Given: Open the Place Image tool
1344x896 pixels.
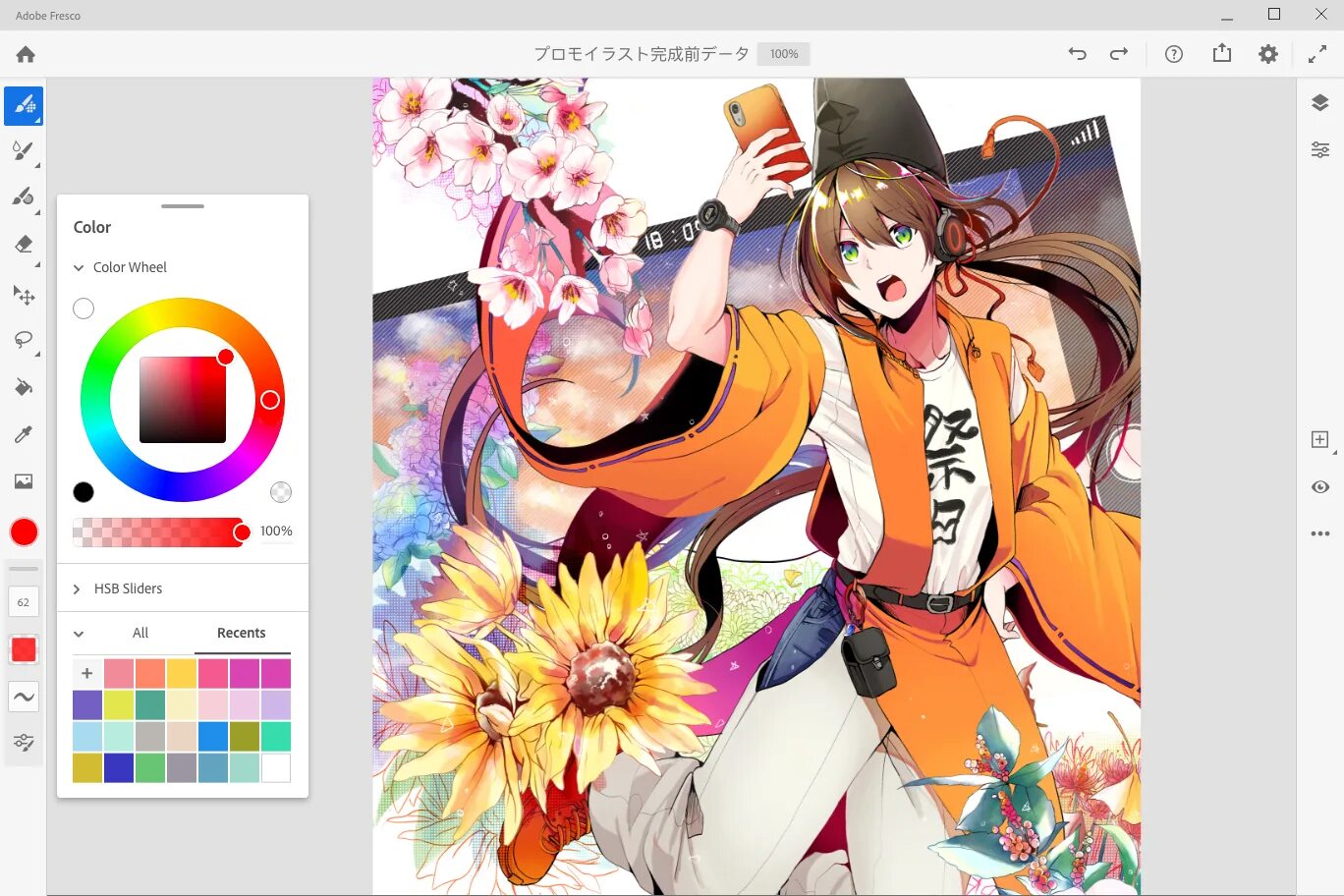Looking at the screenshot, I should click(x=24, y=481).
